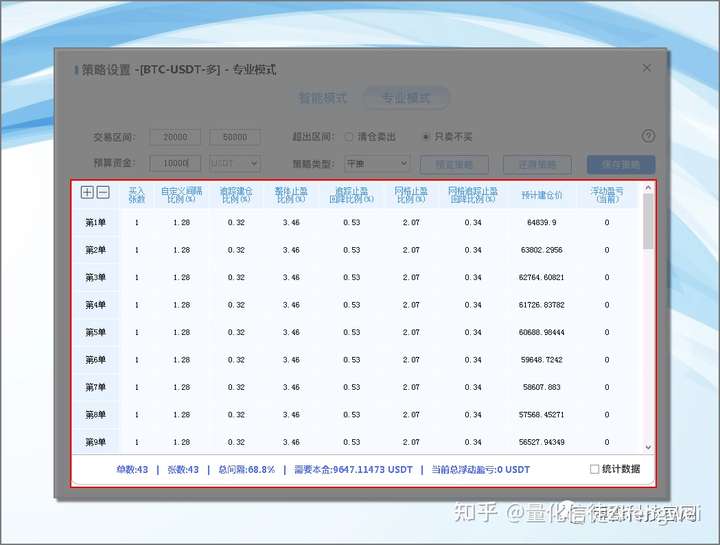Click the 还原策略 button
720x545 pixels.
pyautogui.click(x=537, y=164)
